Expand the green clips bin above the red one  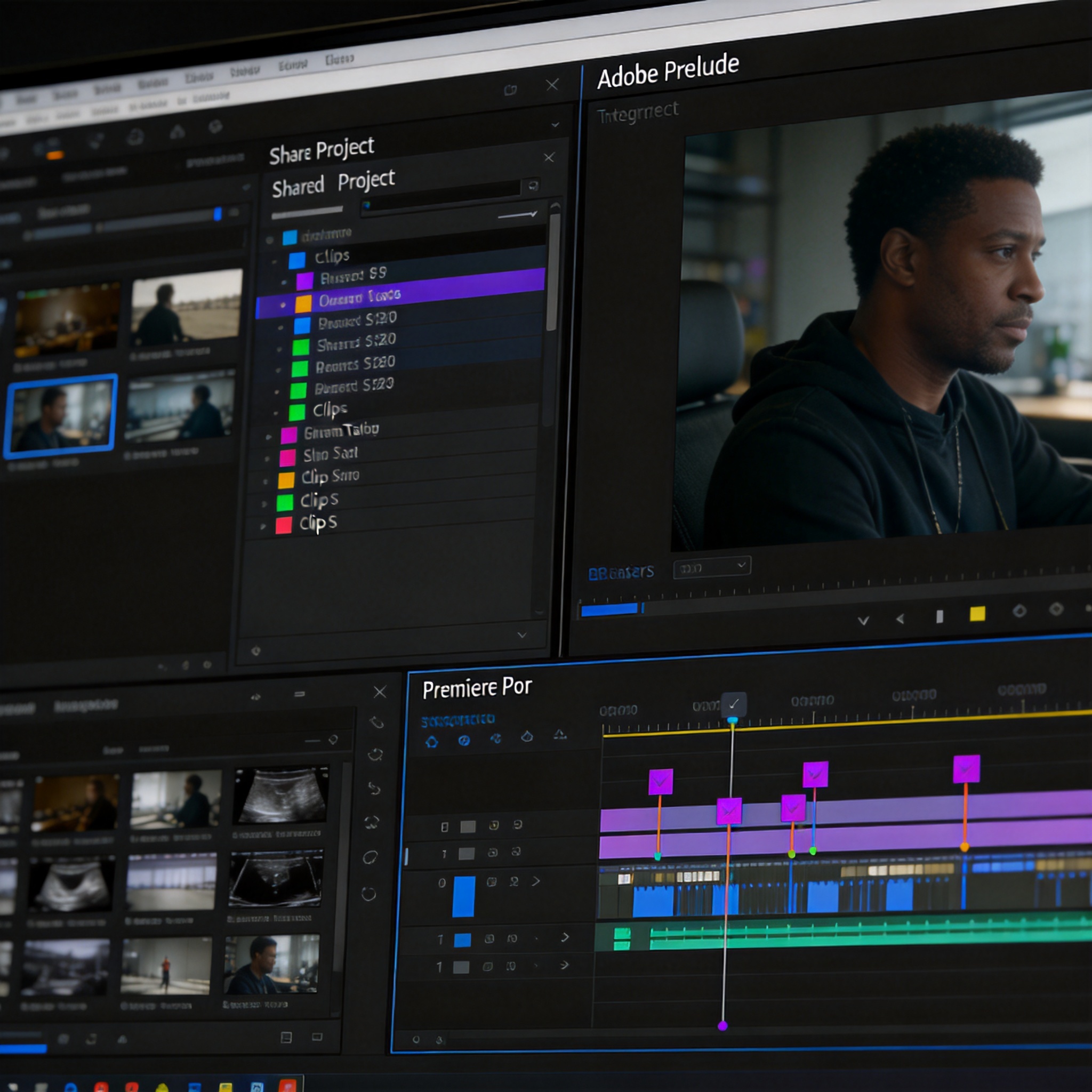tap(264, 503)
